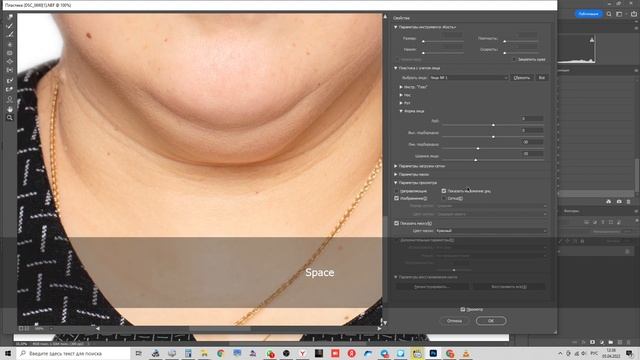Click the Chin Height slider handle

[x=493, y=137]
